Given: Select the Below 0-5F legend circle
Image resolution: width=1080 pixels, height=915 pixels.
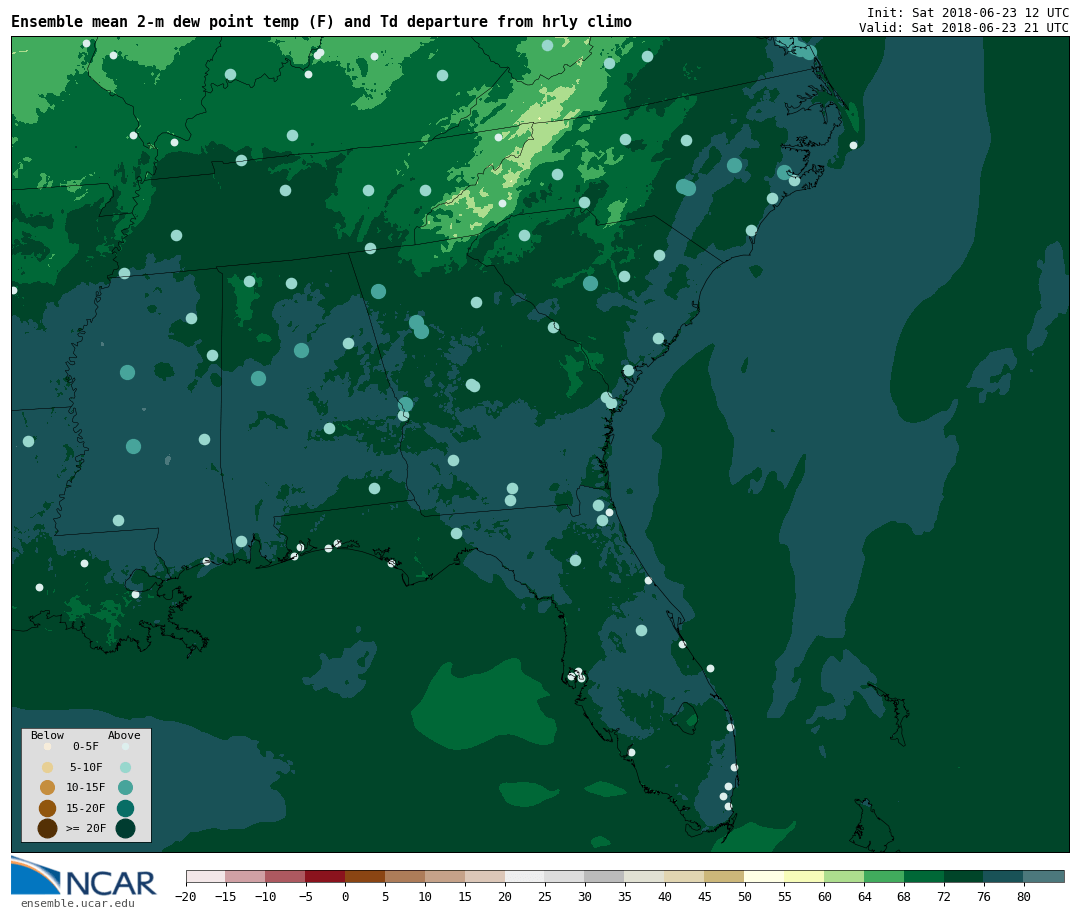Looking at the screenshot, I should [x=48, y=746].
